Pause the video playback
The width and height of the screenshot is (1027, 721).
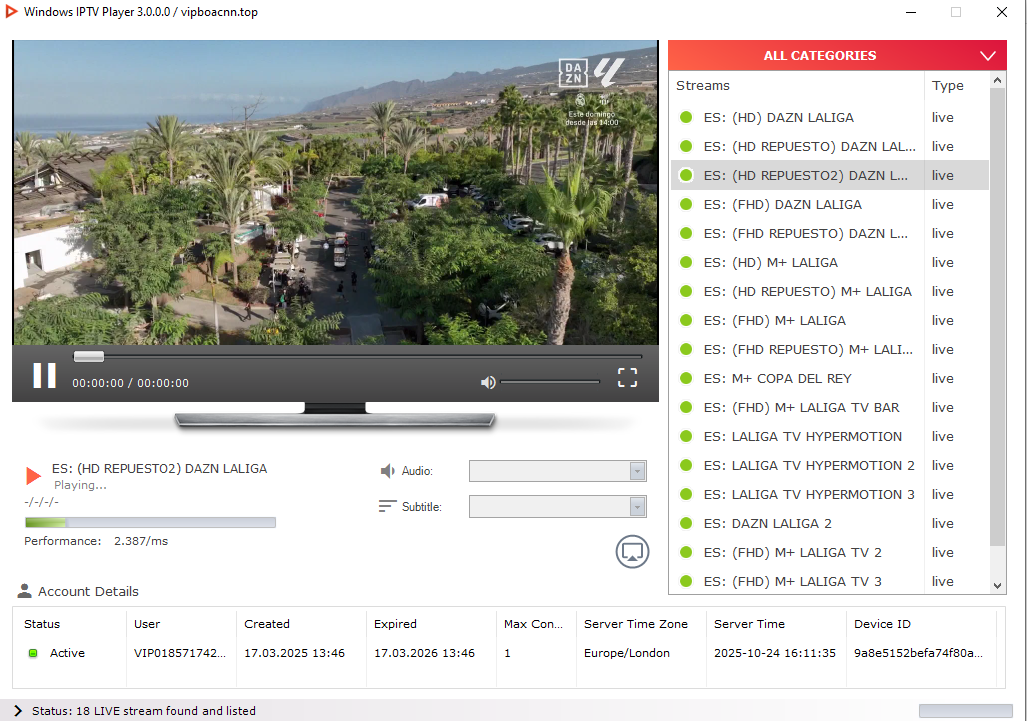point(44,376)
